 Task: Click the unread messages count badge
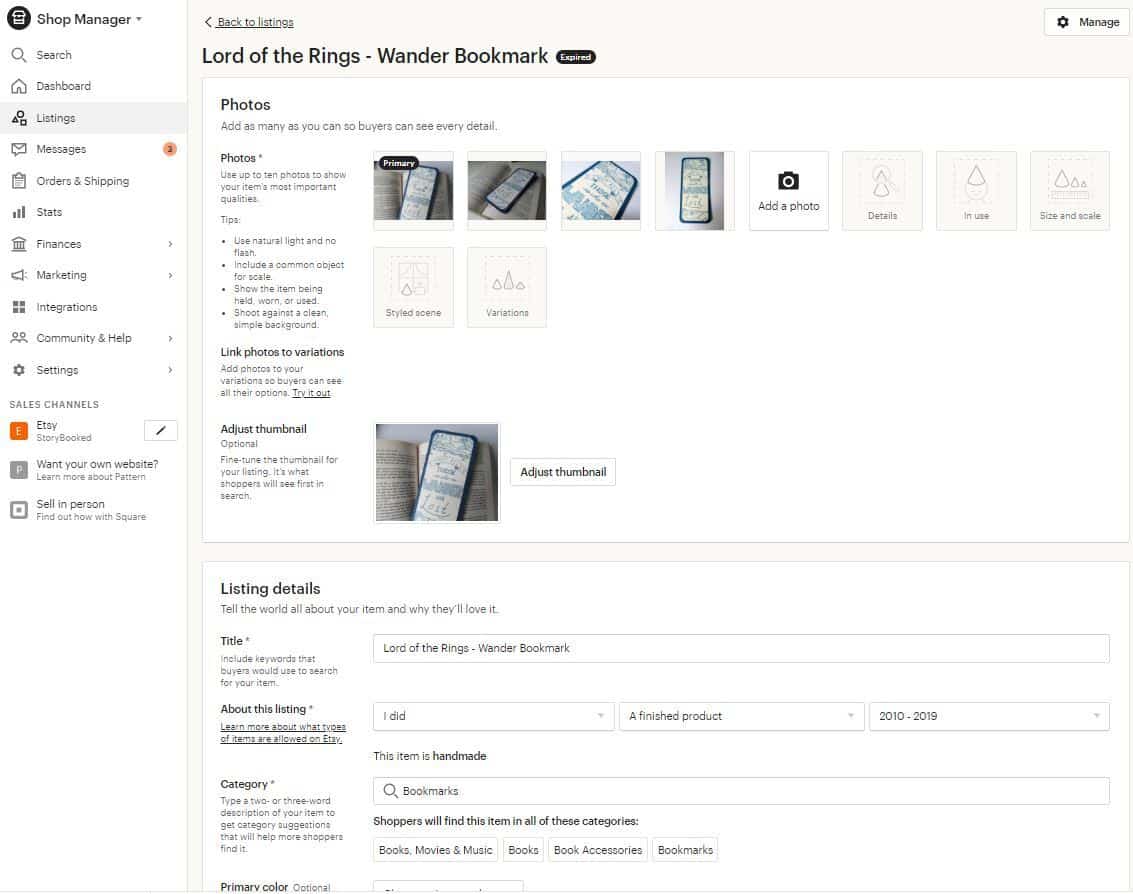(170, 149)
